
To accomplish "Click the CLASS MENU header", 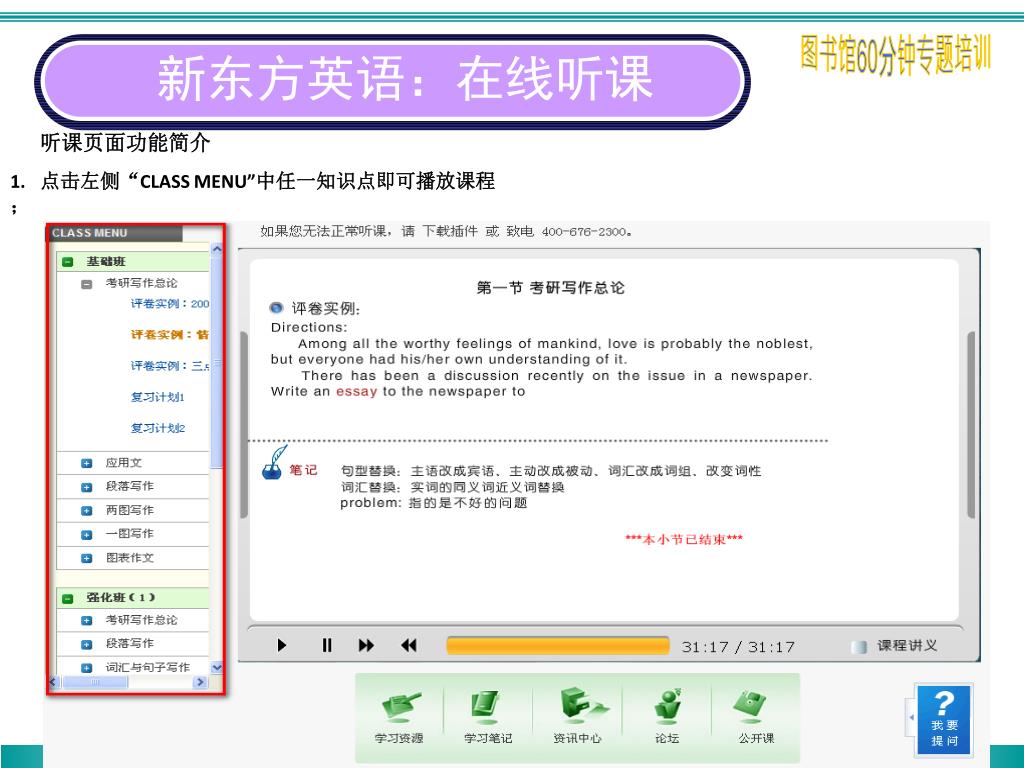I will (114, 233).
